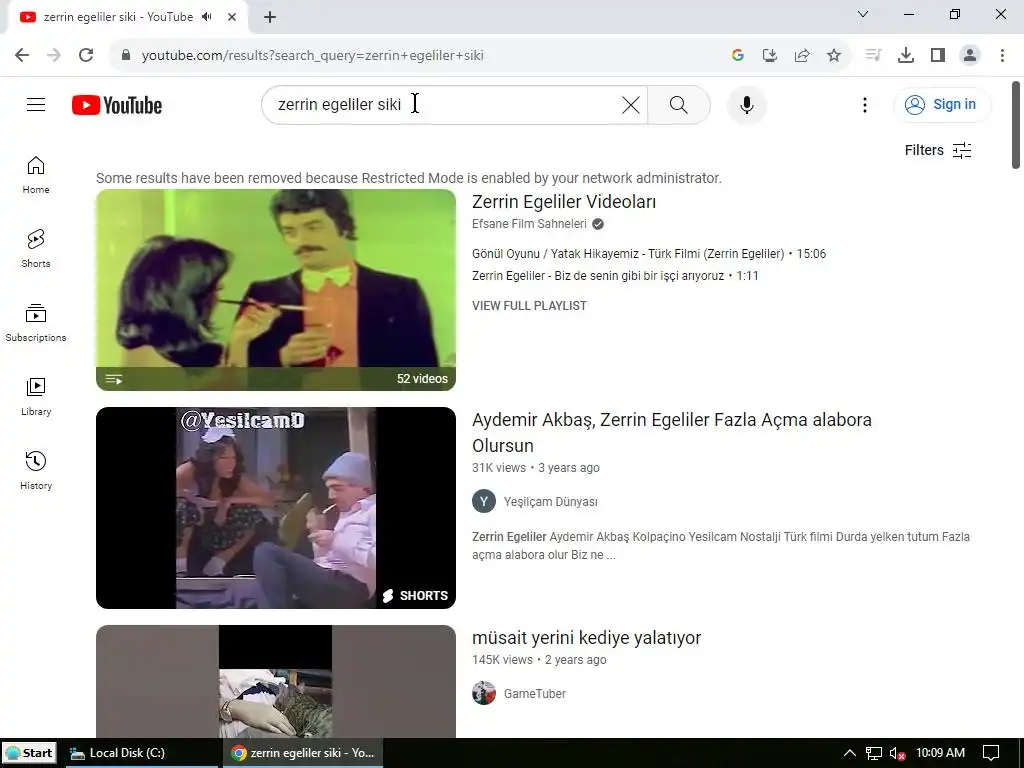Open Filters options
This screenshot has height=768, width=1024.
pos(938,150)
